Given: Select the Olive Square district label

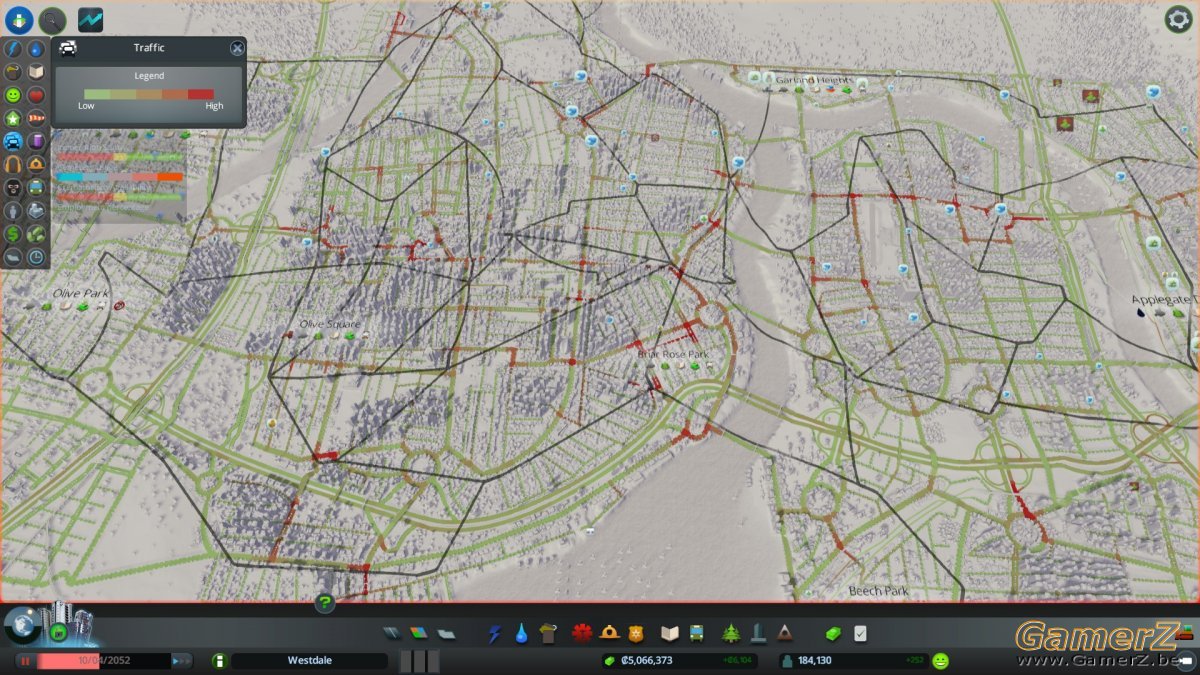Looking at the screenshot, I should [330, 324].
